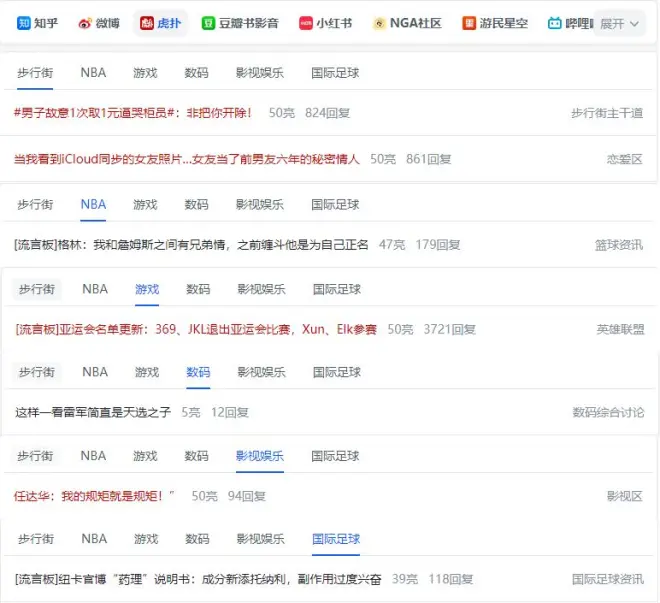Click the NGA社区 icon
660x603 pixels.
click(380, 23)
